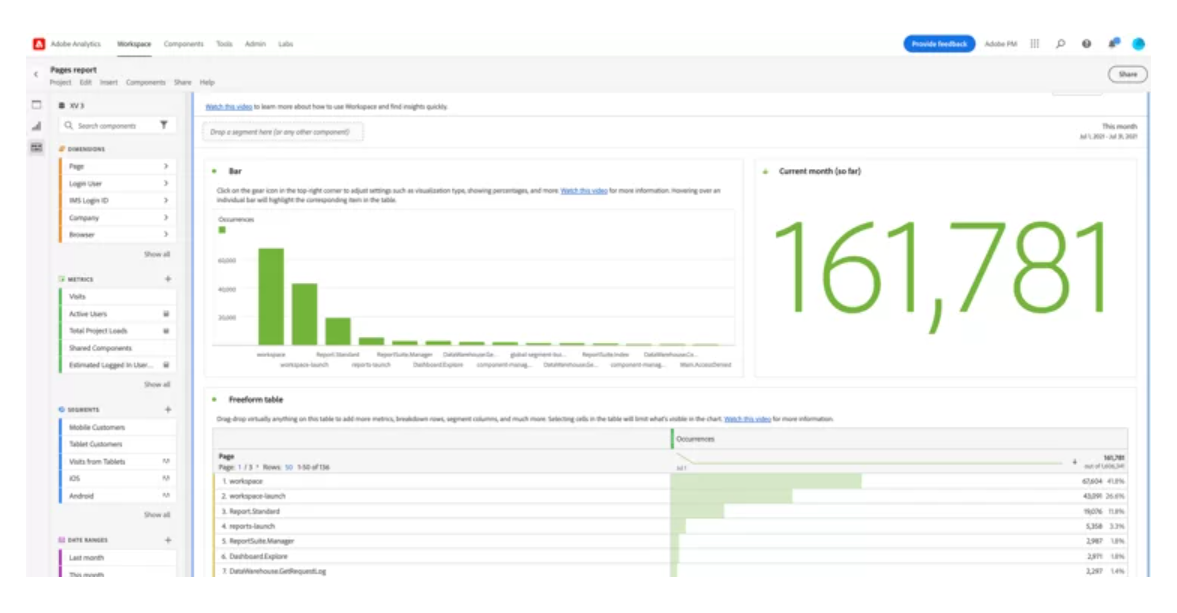
Task: Click the tallest workspace bar in chart
Action: coord(271,296)
